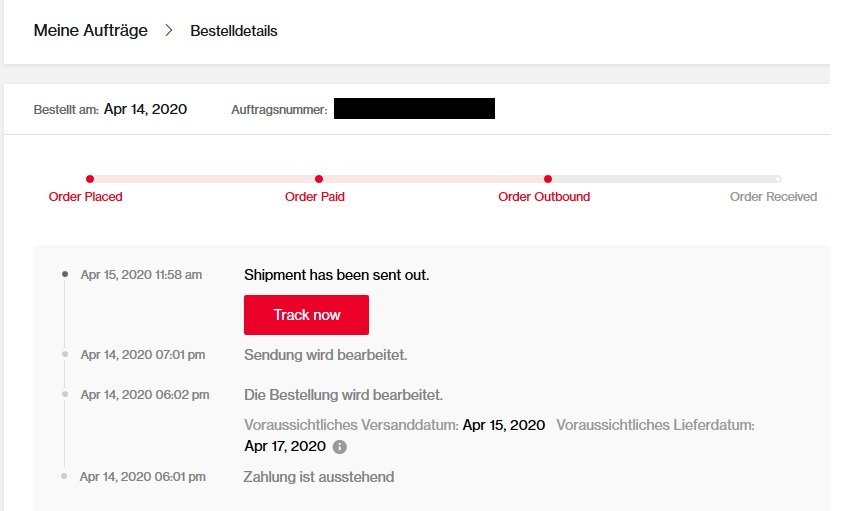Image resolution: width=846 pixels, height=511 pixels.
Task: Click the timeline bullet for Apr 15 11:58 am
Action: tap(65, 274)
